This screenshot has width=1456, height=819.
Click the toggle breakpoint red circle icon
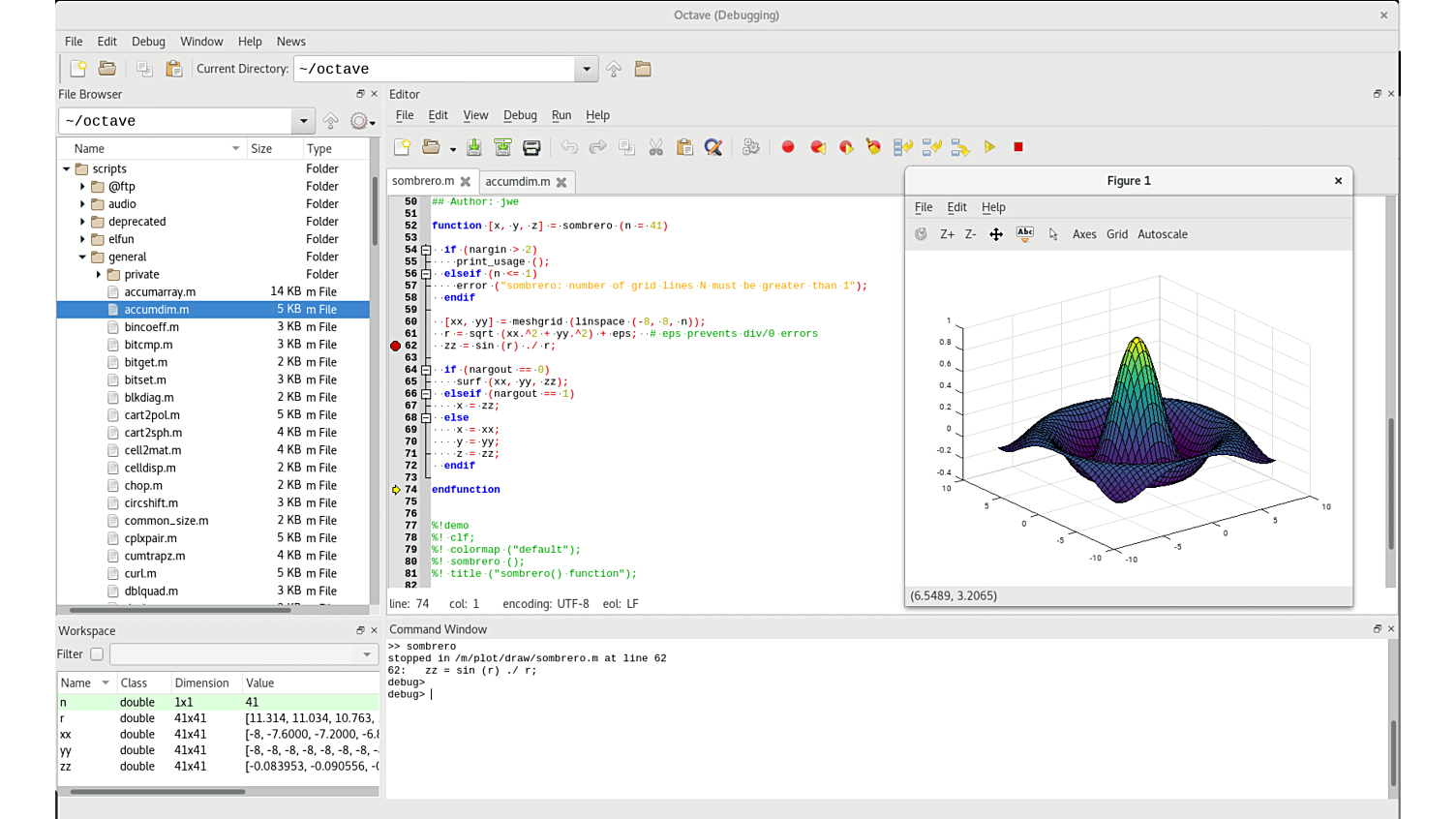[x=788, y=147]
